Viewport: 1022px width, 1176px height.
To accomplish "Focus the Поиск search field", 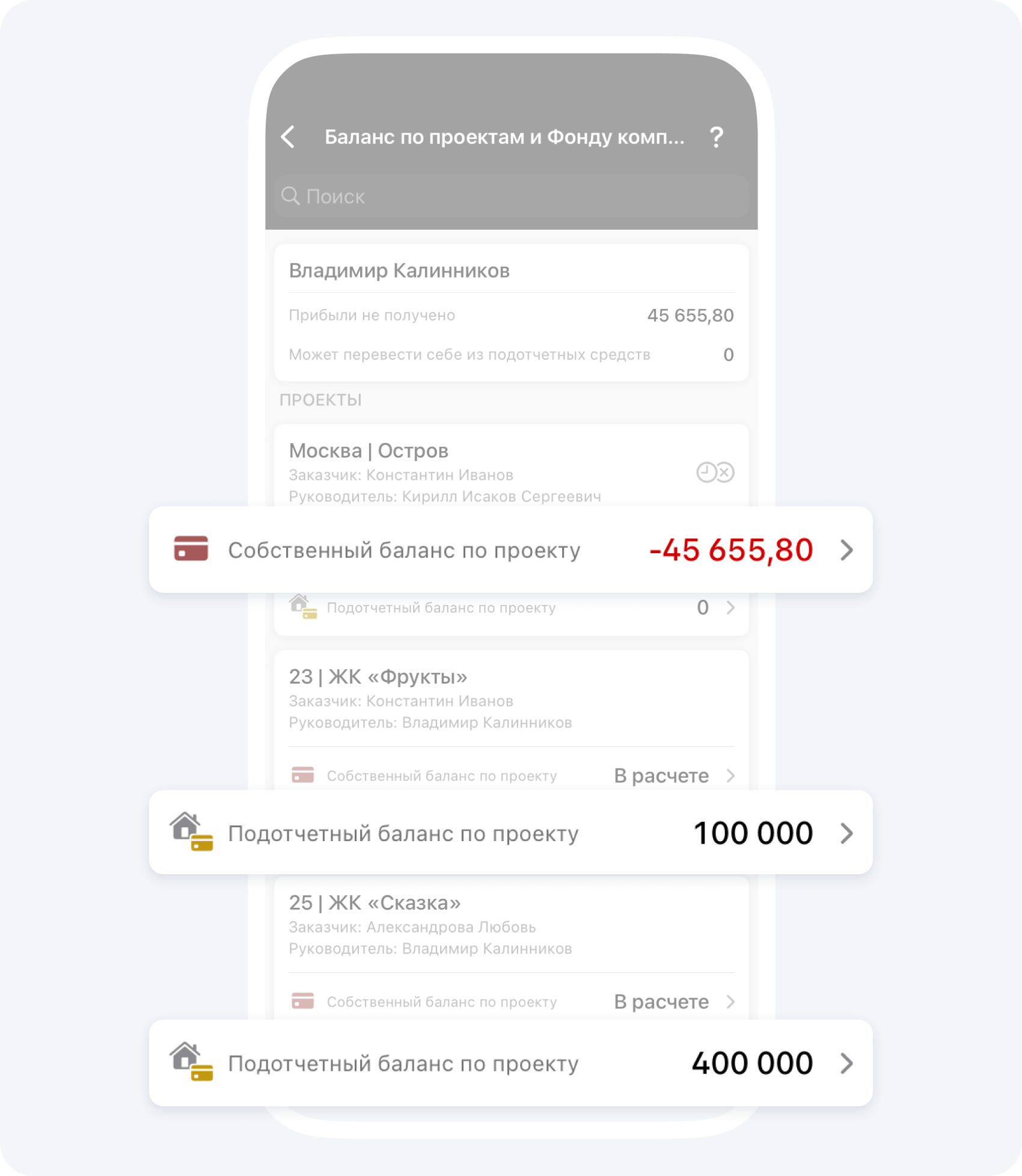I will point(512,196).
